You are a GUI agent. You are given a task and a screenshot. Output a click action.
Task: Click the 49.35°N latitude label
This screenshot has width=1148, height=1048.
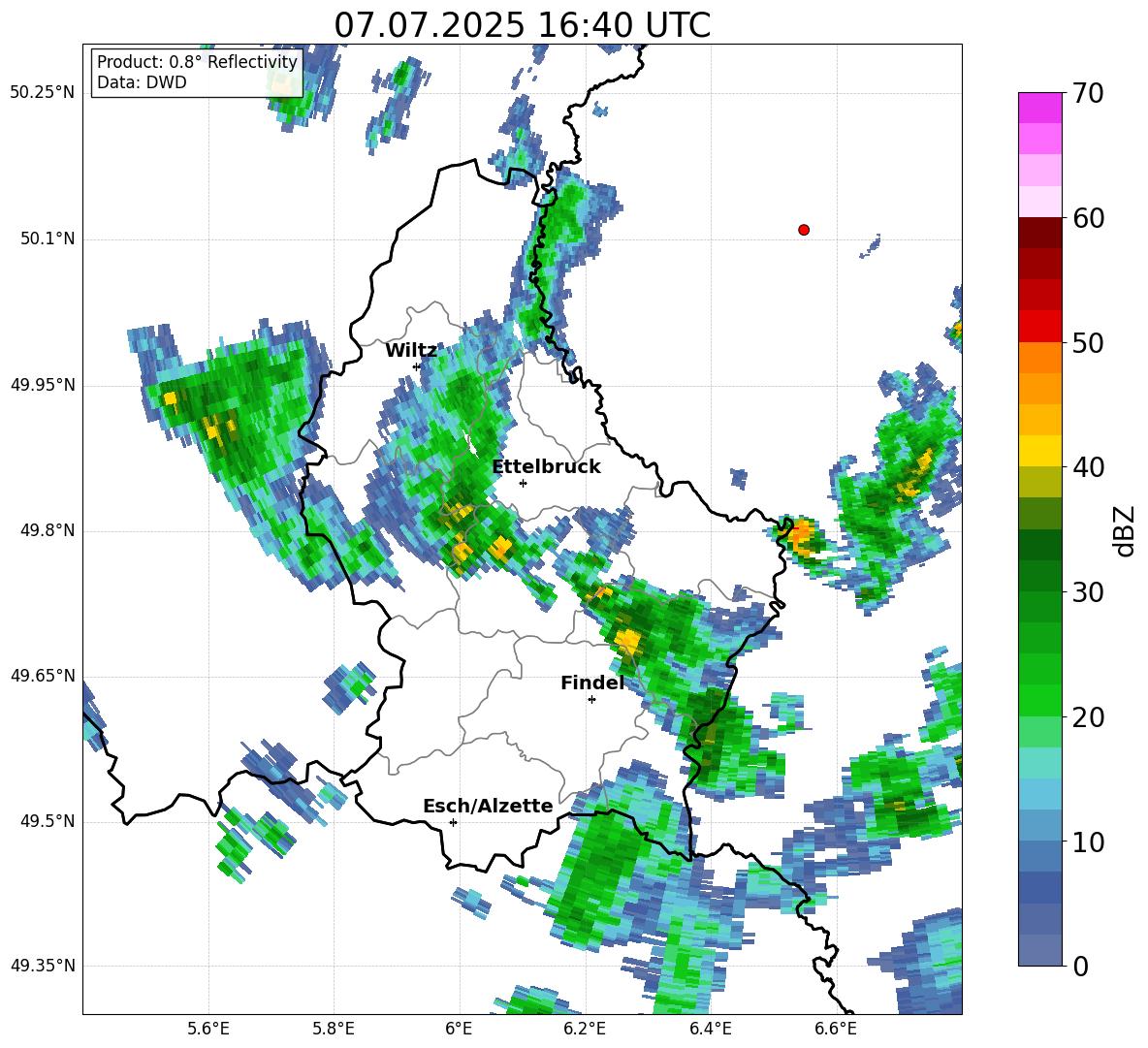pos(43,966)
